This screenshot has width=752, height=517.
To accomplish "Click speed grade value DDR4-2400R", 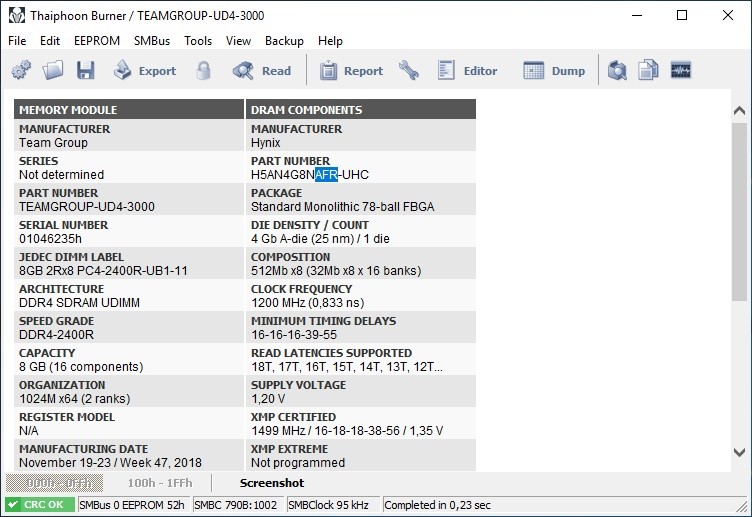I will pyautogui.click(x=57, y=335).
